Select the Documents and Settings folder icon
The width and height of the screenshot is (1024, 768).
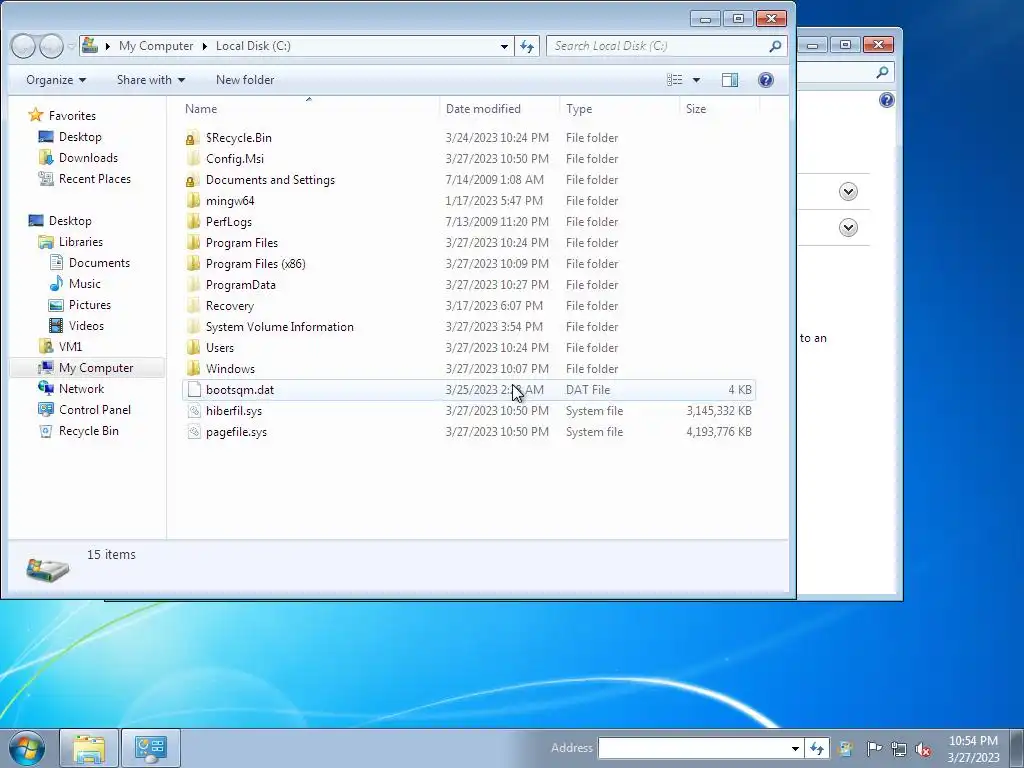coord(193,180)
